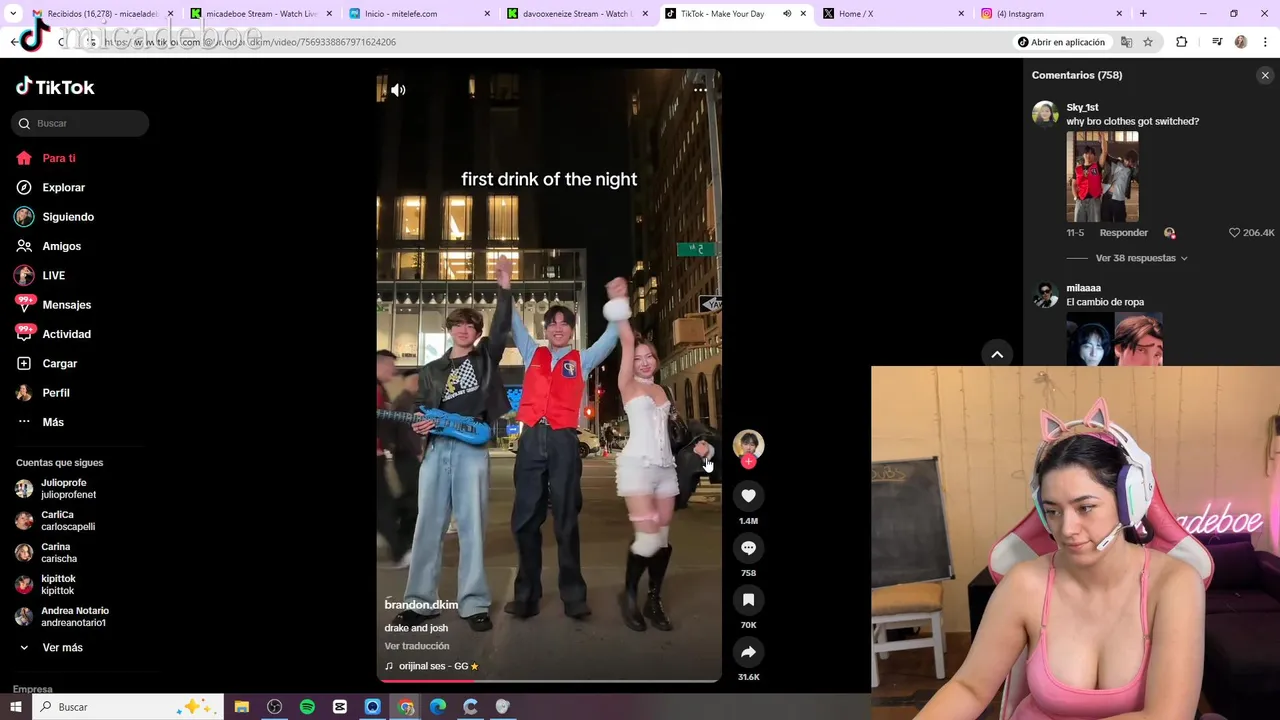Click Ver traducción under caption
1280x720 pixels.
point(417,646)
